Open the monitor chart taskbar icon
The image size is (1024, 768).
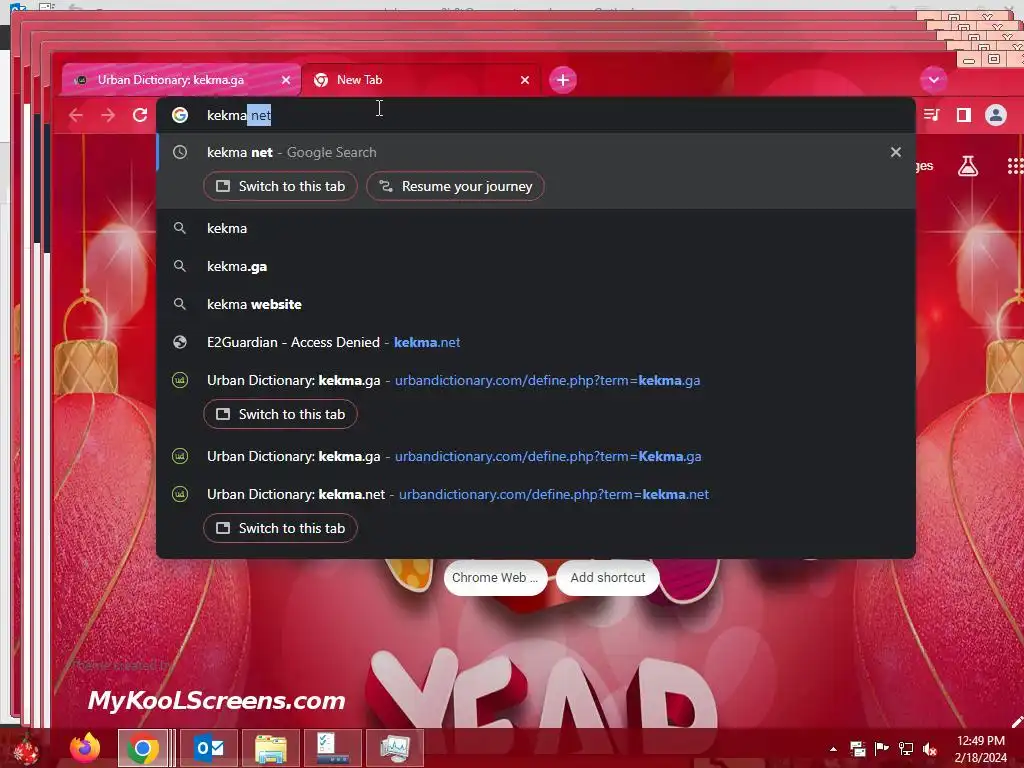click(394, 748)
